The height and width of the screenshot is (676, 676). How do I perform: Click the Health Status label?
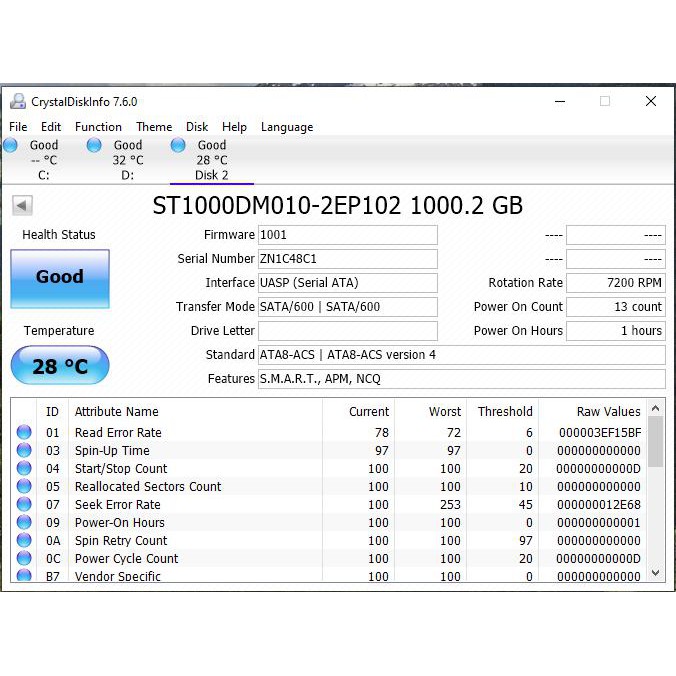(x=59, y=235)
